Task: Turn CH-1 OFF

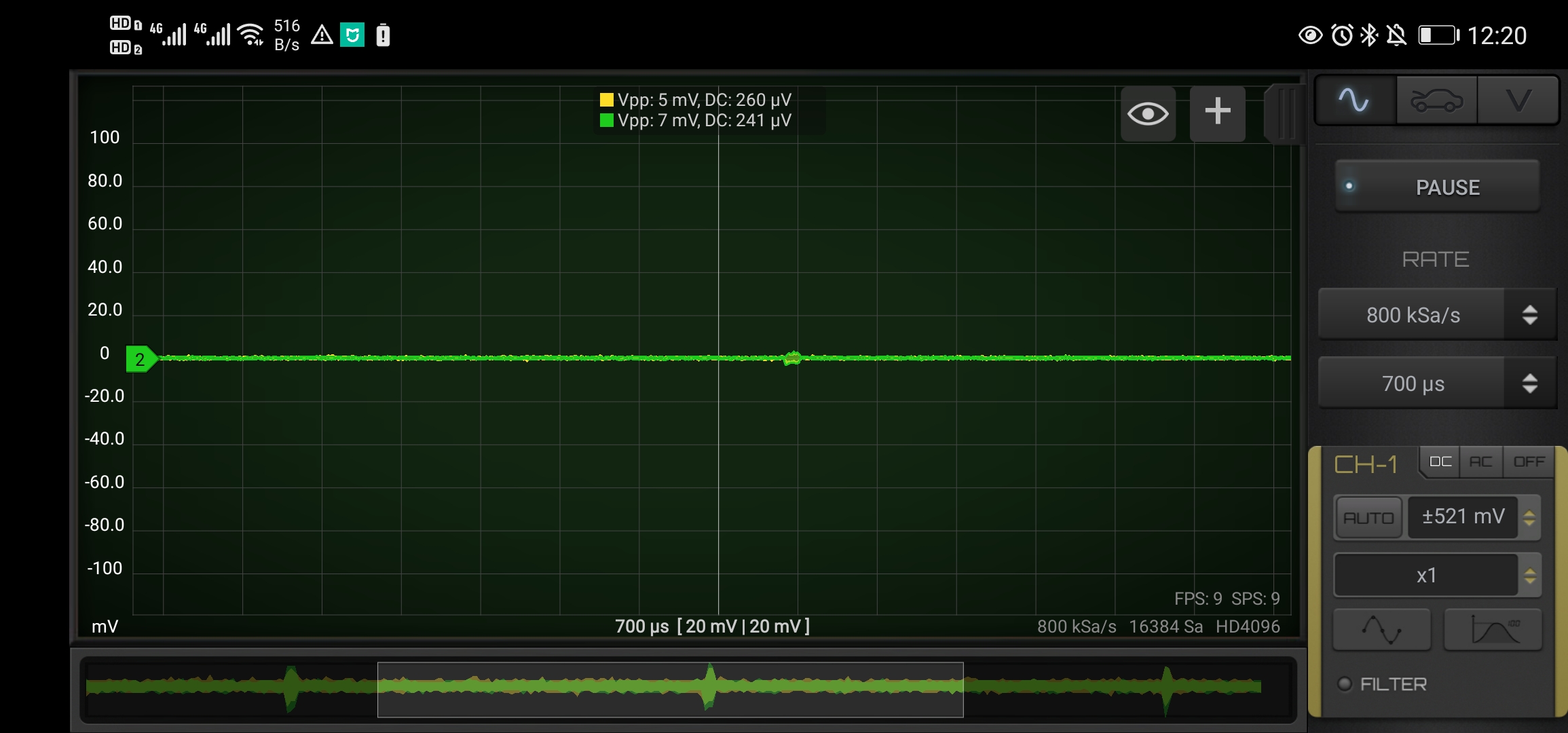Action: (1529, 462)
